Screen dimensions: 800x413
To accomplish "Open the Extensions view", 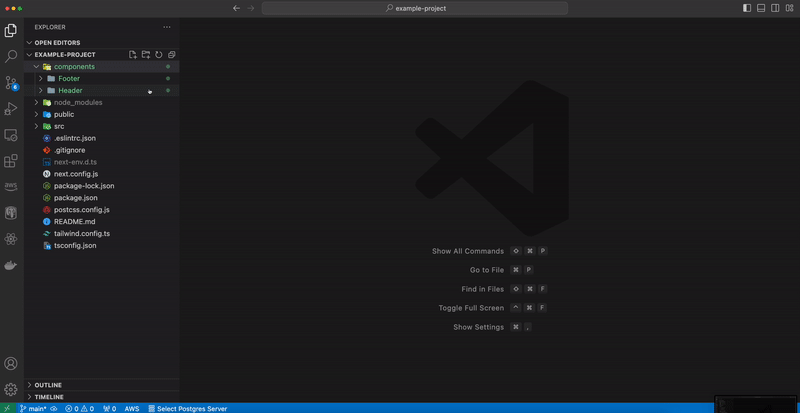I will (11, 161).
